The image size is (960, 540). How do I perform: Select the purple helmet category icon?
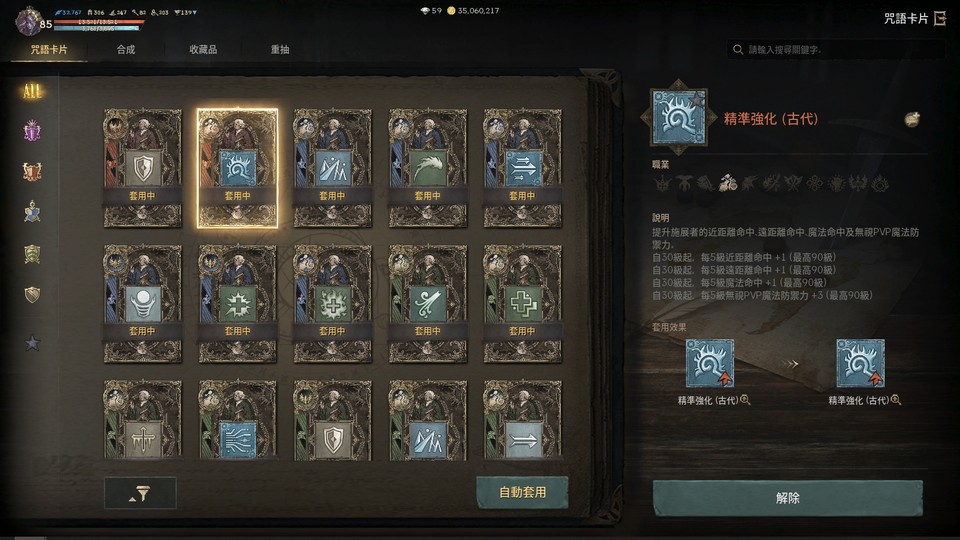point(32,131)
